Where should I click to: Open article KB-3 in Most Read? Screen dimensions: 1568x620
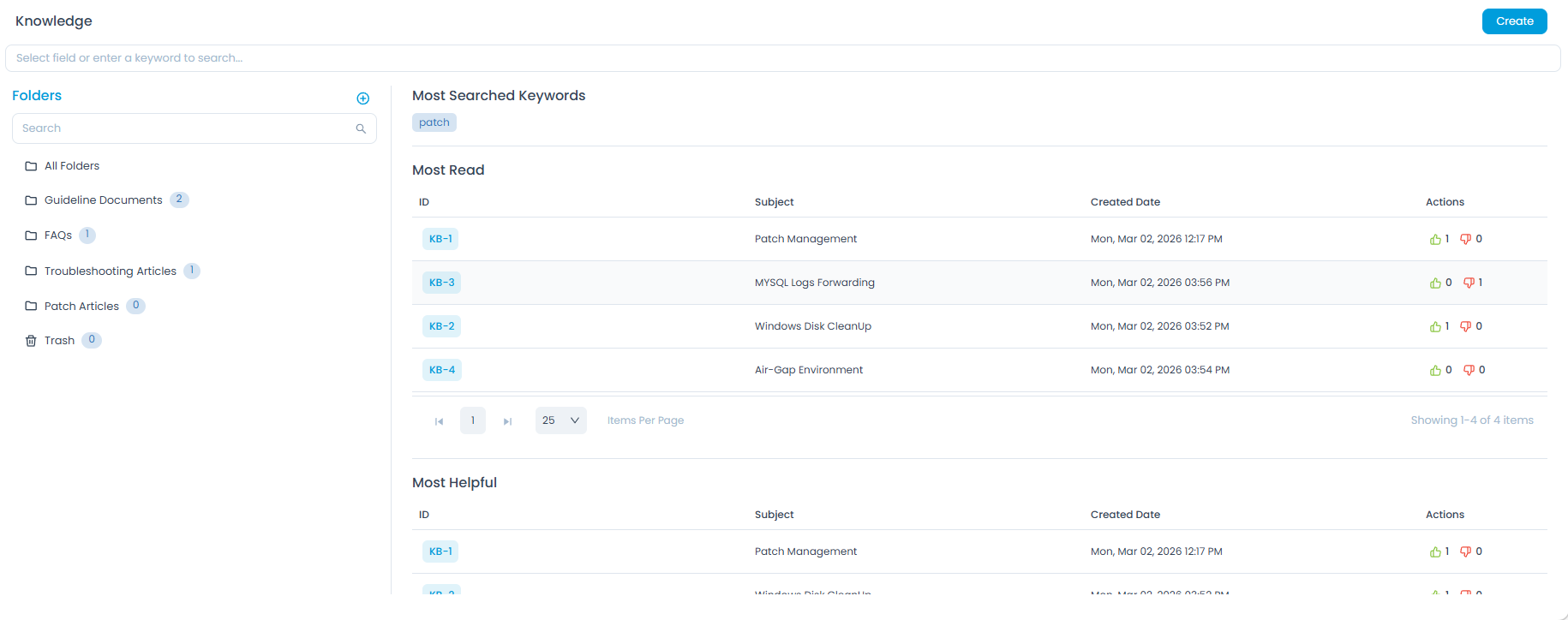tap(441, 283)
